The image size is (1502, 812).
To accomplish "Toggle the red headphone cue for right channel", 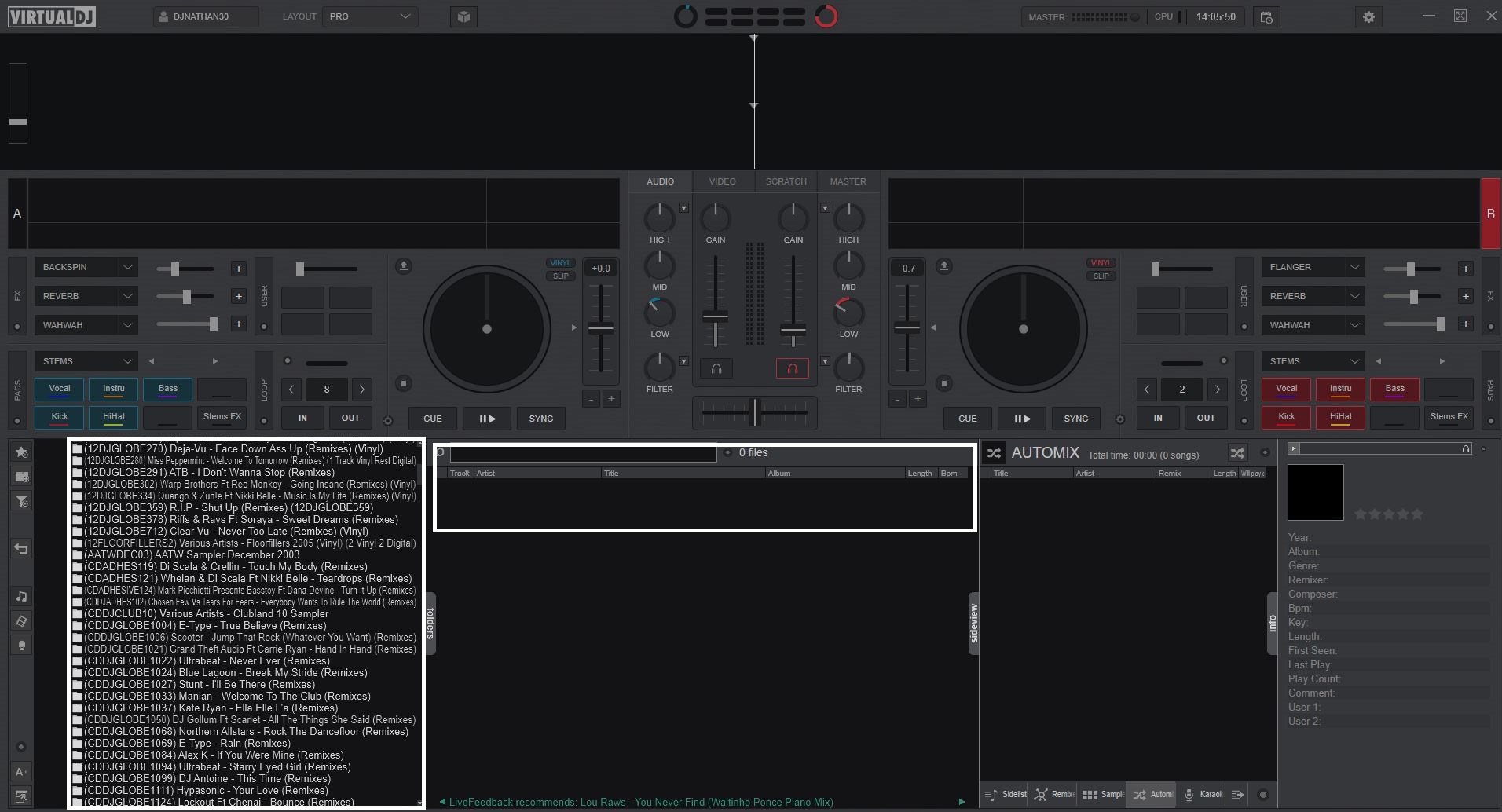I will pos(793,368).
